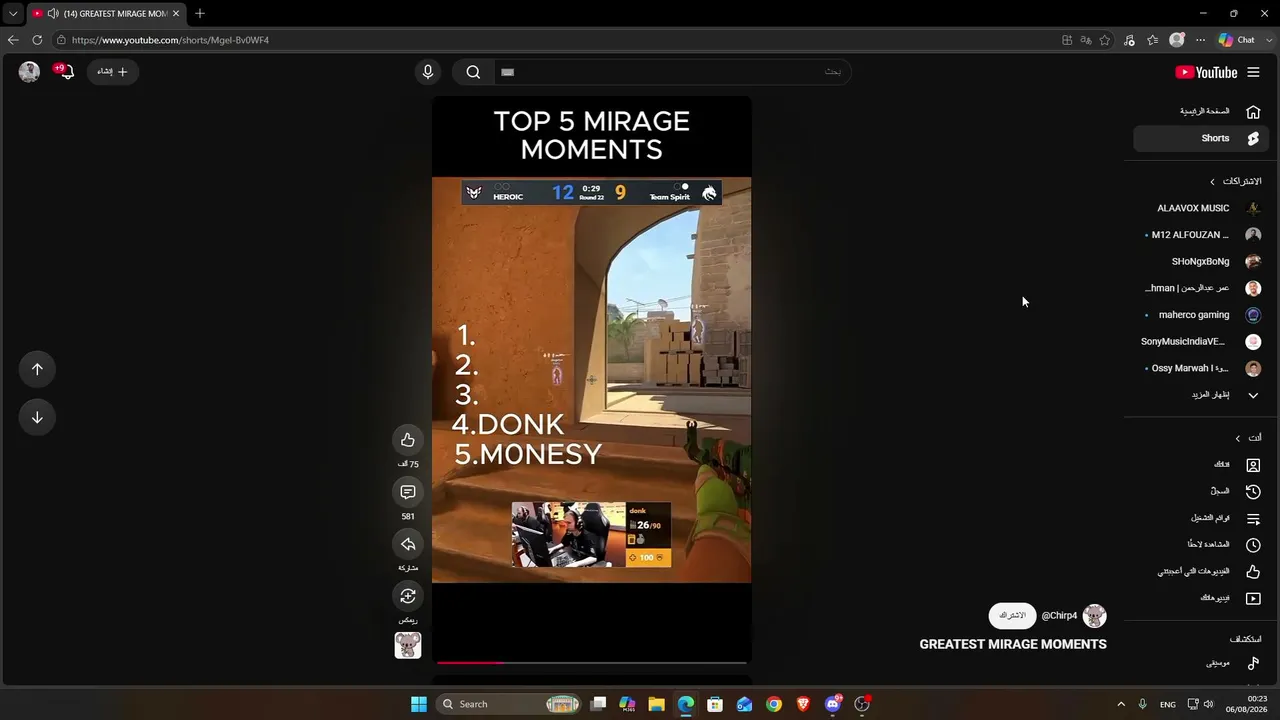The image size is (1280, 720).
Task: Click the taskbar Search box
Action: tap(510, 704)
